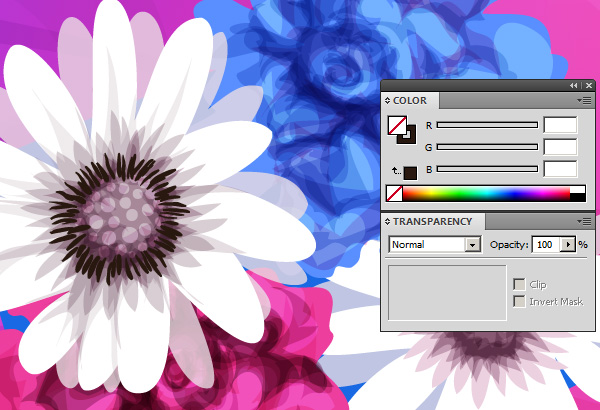
Task: Open the Color panel options menu
Action: (x=582, y=101)
